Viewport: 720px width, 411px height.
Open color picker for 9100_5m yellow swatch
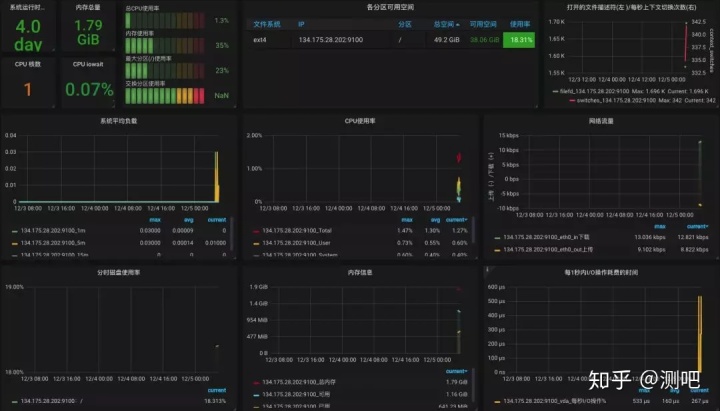click(x=15, y=243)
